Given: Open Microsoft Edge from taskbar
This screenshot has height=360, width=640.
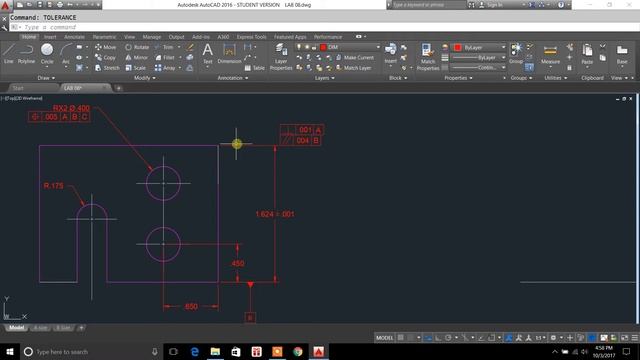Looking at the screenshot, I should [195, 352].
